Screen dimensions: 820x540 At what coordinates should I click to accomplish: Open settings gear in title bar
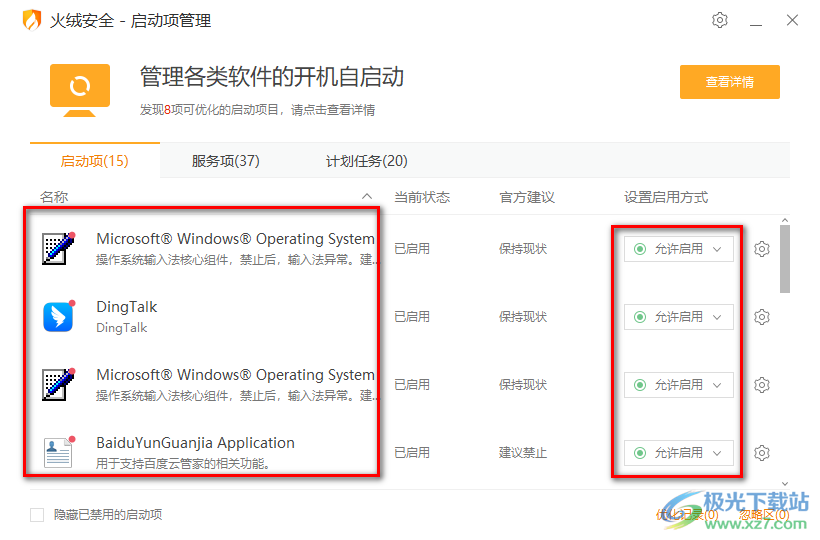[x=720, y=20]
